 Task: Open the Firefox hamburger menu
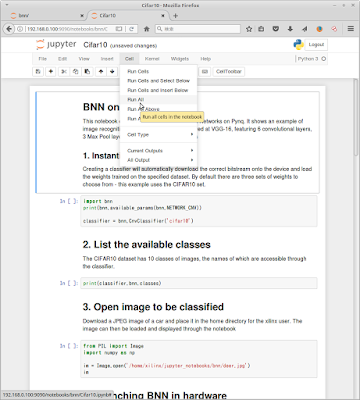click(351, 29)
